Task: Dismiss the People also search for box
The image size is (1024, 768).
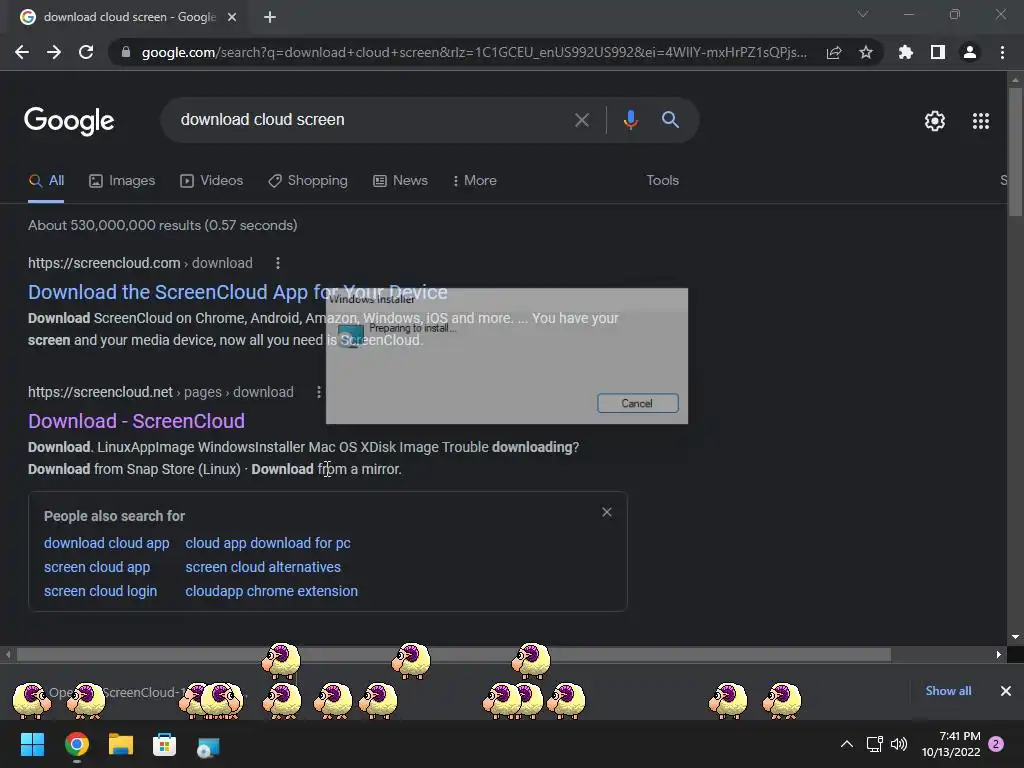Action: point(607,512)
